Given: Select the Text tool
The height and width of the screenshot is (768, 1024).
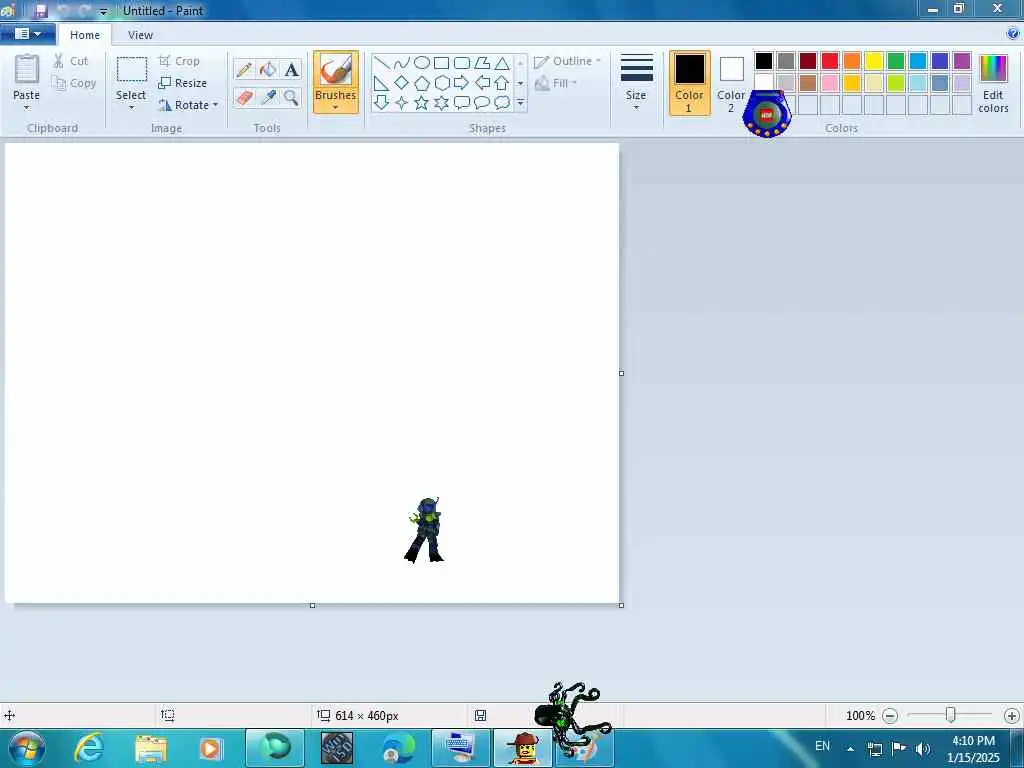Looking at the screenshot, I should (291, 69).
